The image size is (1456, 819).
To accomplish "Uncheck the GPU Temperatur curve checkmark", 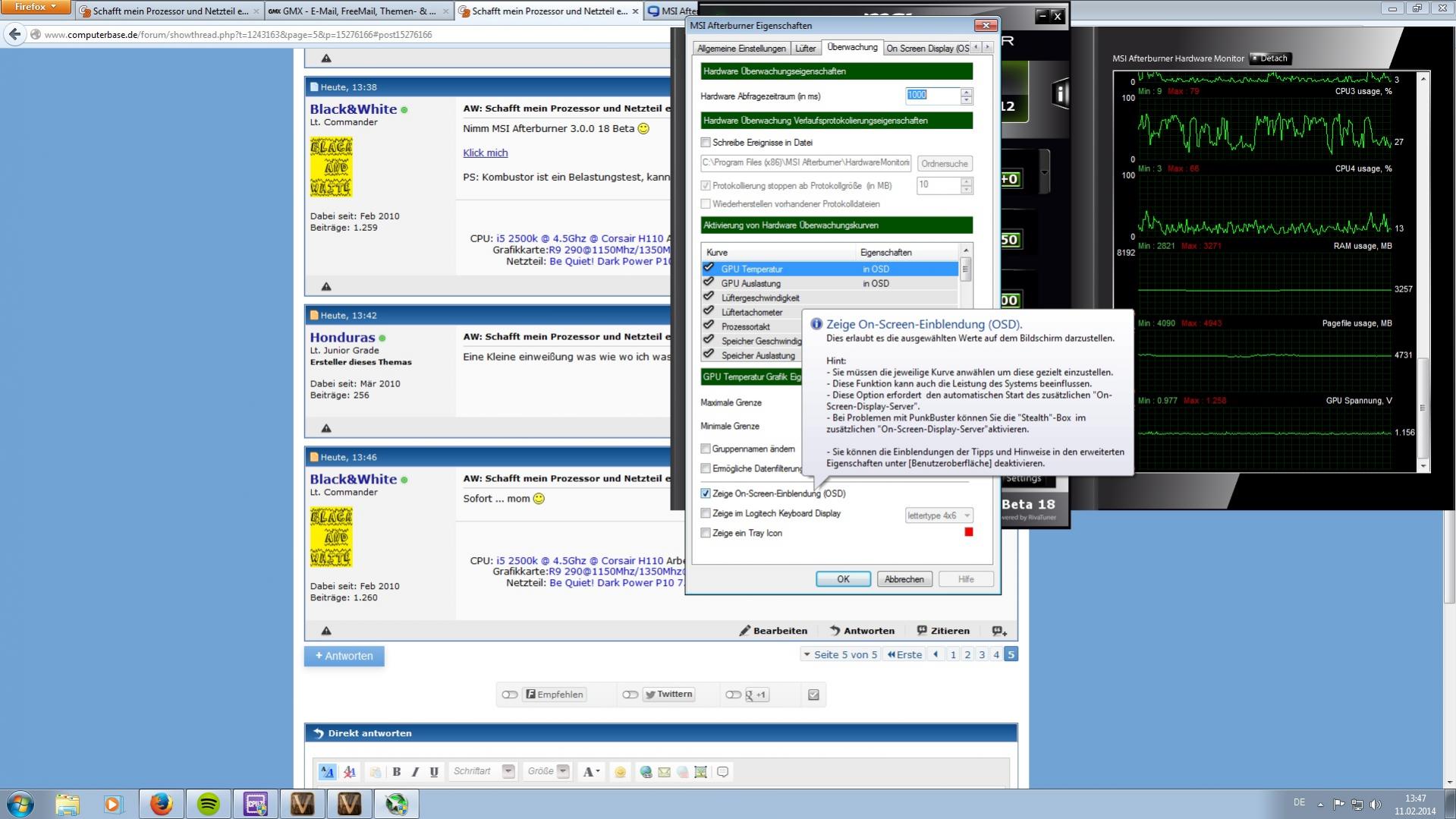I will pyautogui.click(x=709, y=268).
